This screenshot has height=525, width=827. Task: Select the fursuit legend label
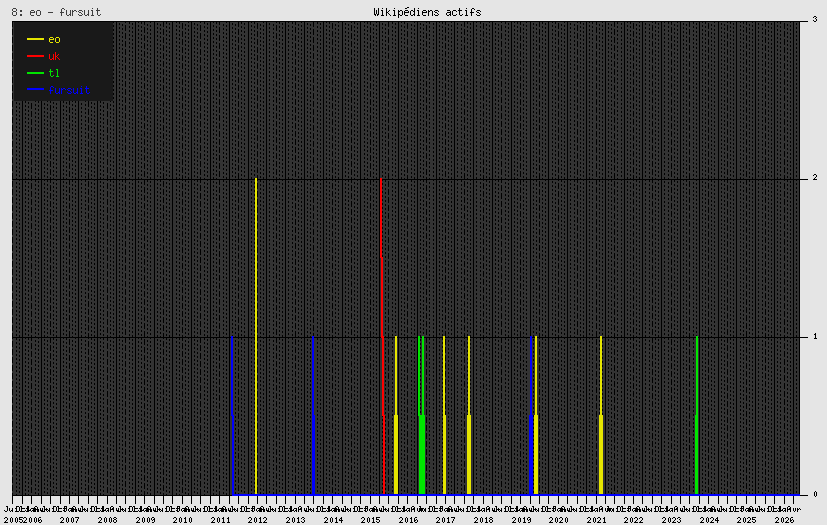point(69,90)
